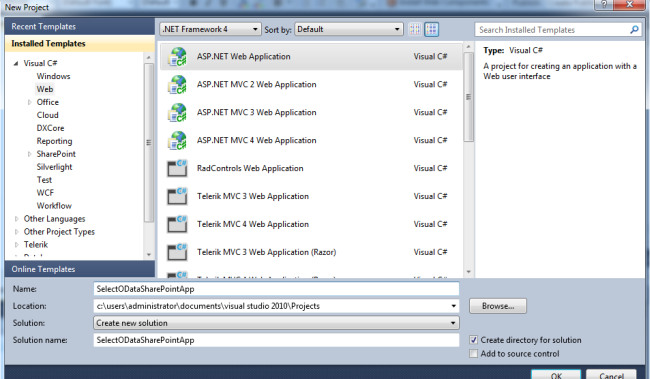This screenshot has height=379, width=650.
Task: Select the Silverlight category
Action: (54, 167)
